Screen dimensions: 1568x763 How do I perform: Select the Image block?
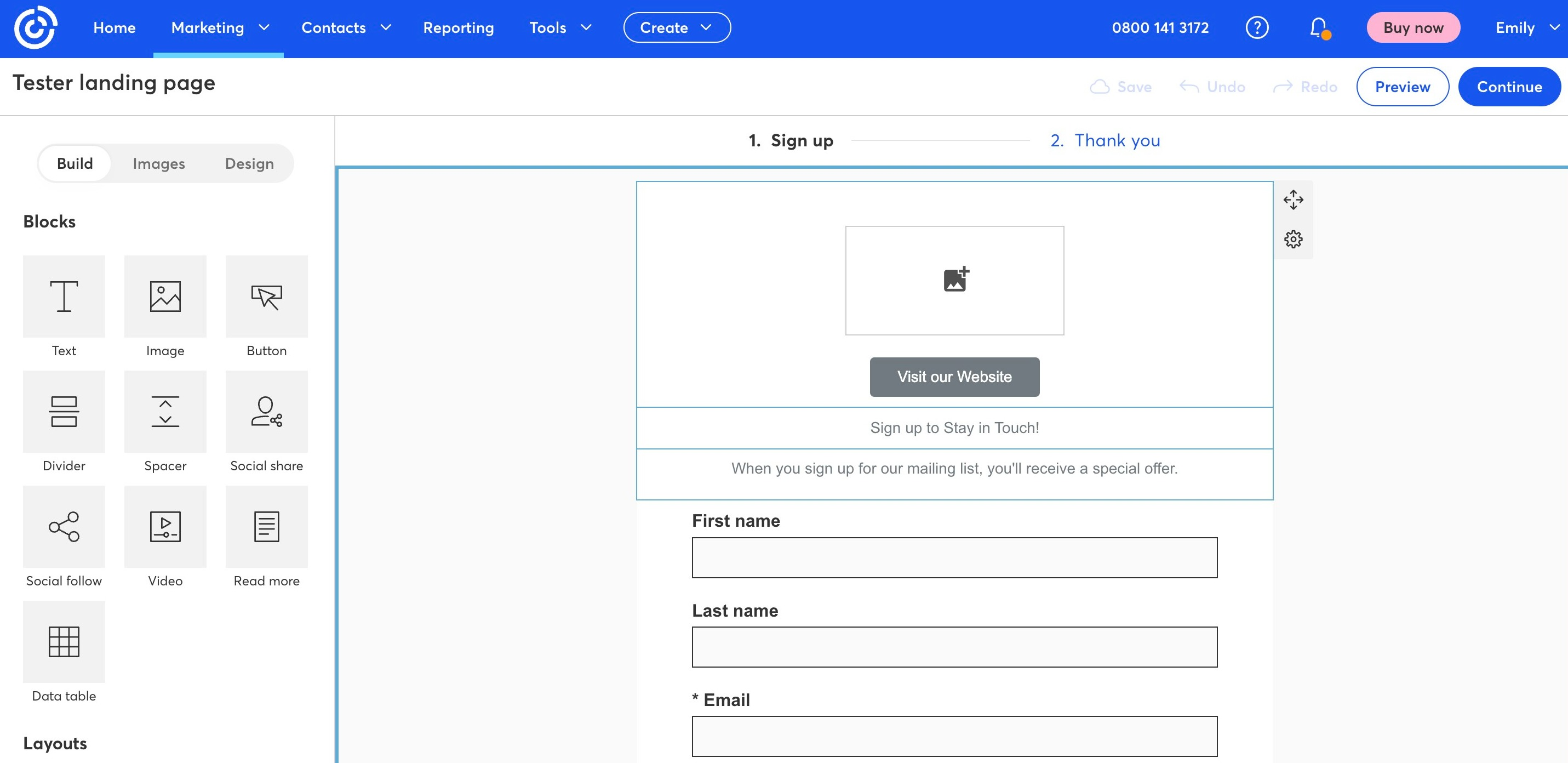[x=165, y=296]
